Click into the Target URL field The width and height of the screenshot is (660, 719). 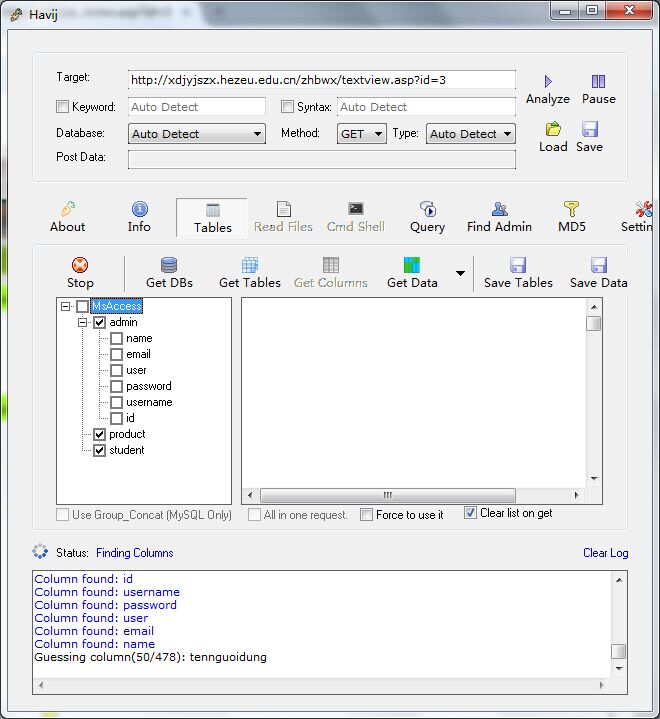pos(322,80)
